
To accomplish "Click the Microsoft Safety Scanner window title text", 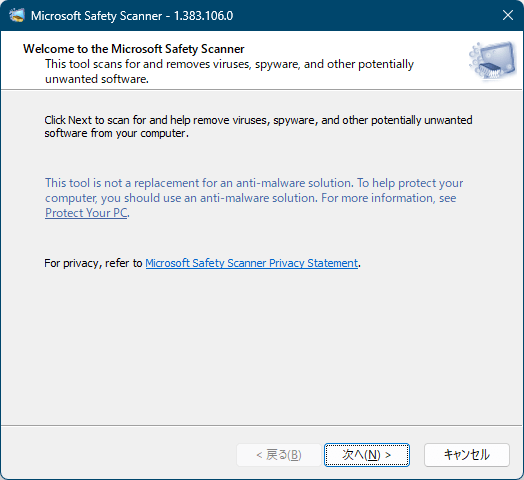I will pos(97,16).
